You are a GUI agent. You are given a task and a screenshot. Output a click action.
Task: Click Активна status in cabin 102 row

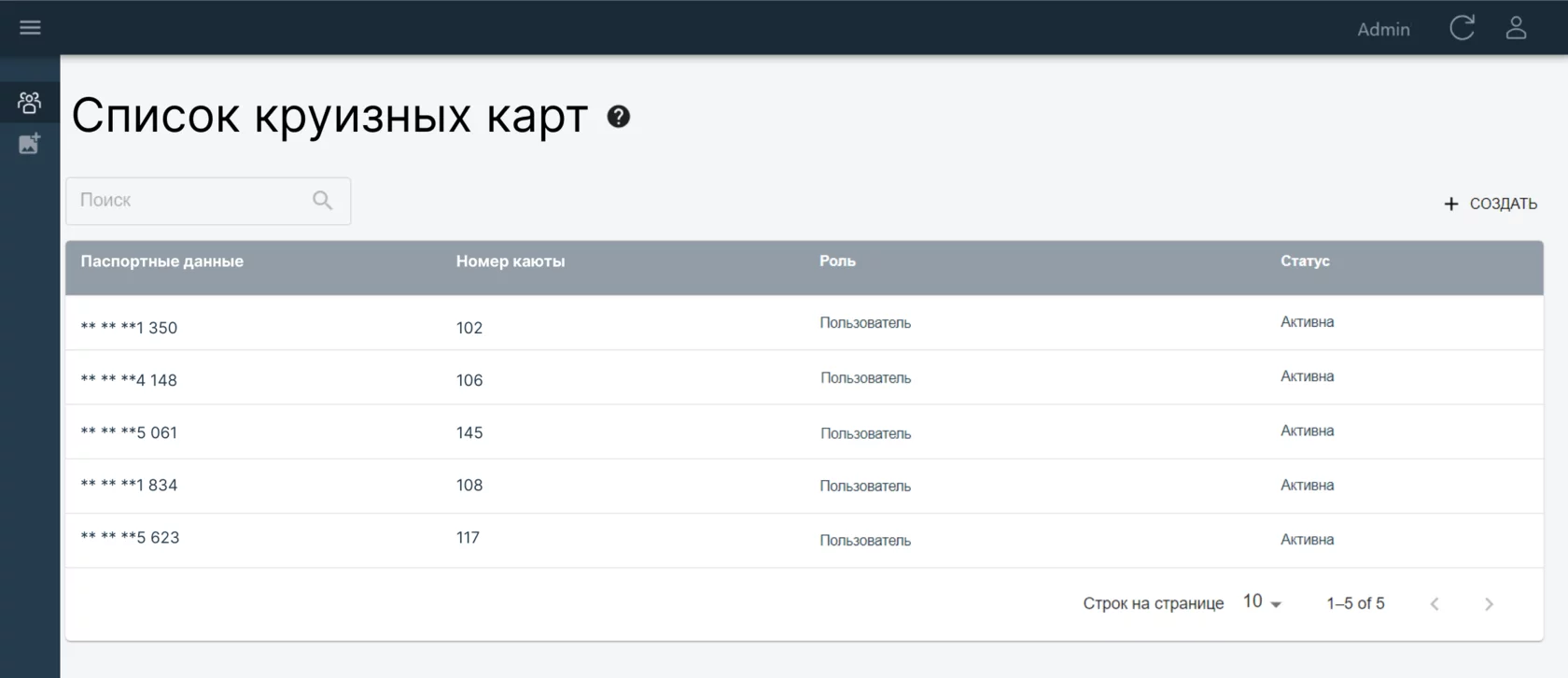pos(1307,322)
